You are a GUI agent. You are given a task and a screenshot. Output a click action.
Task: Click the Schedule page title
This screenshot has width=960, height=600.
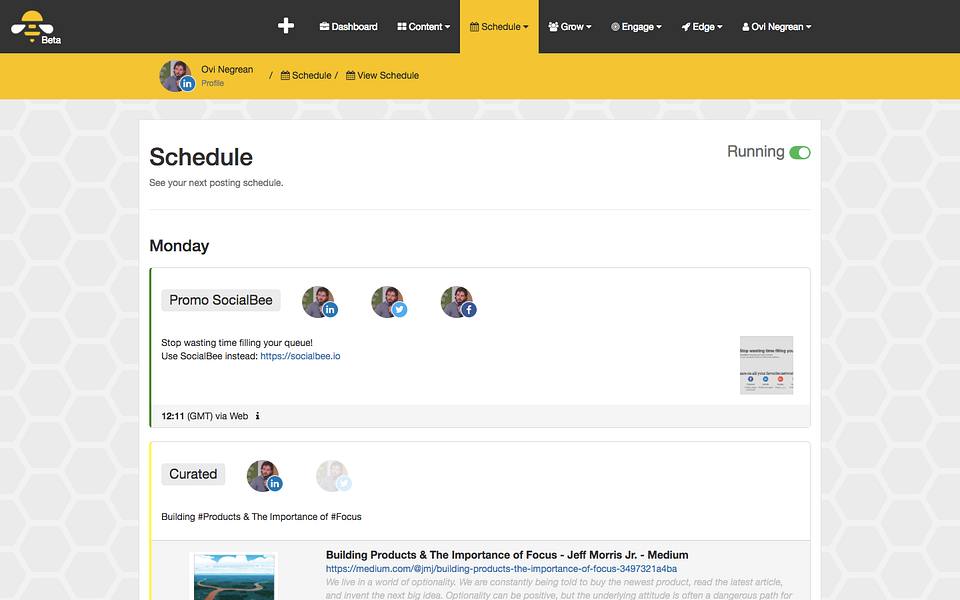201,157
